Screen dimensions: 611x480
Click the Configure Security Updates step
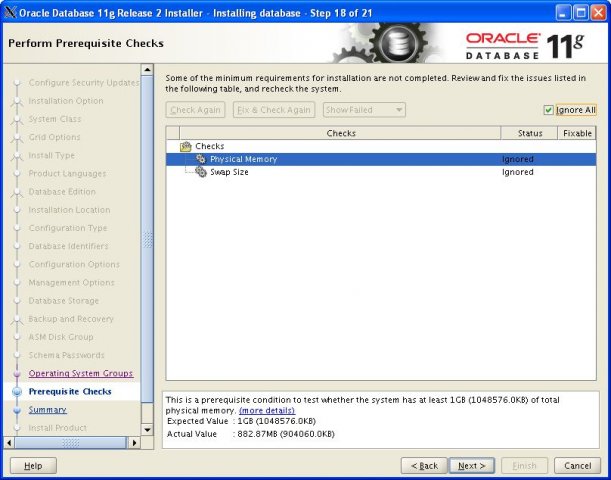84,83
